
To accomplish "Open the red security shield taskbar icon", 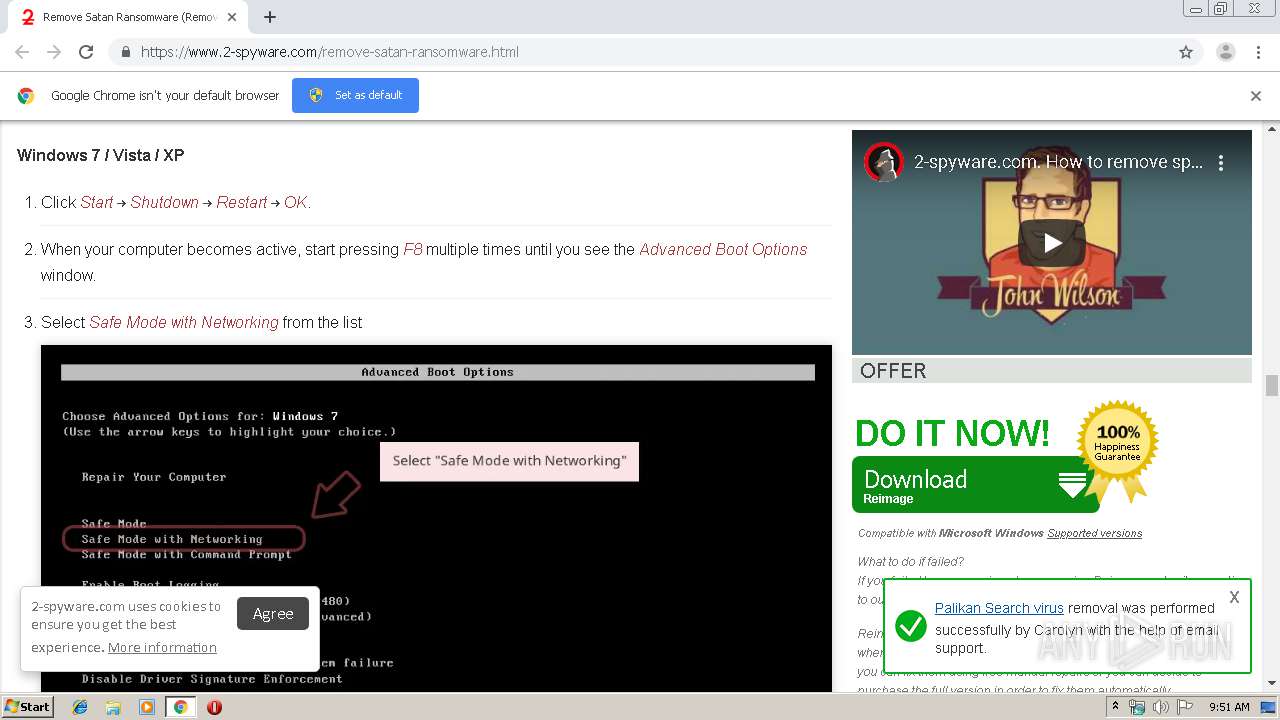I will 214,707.
